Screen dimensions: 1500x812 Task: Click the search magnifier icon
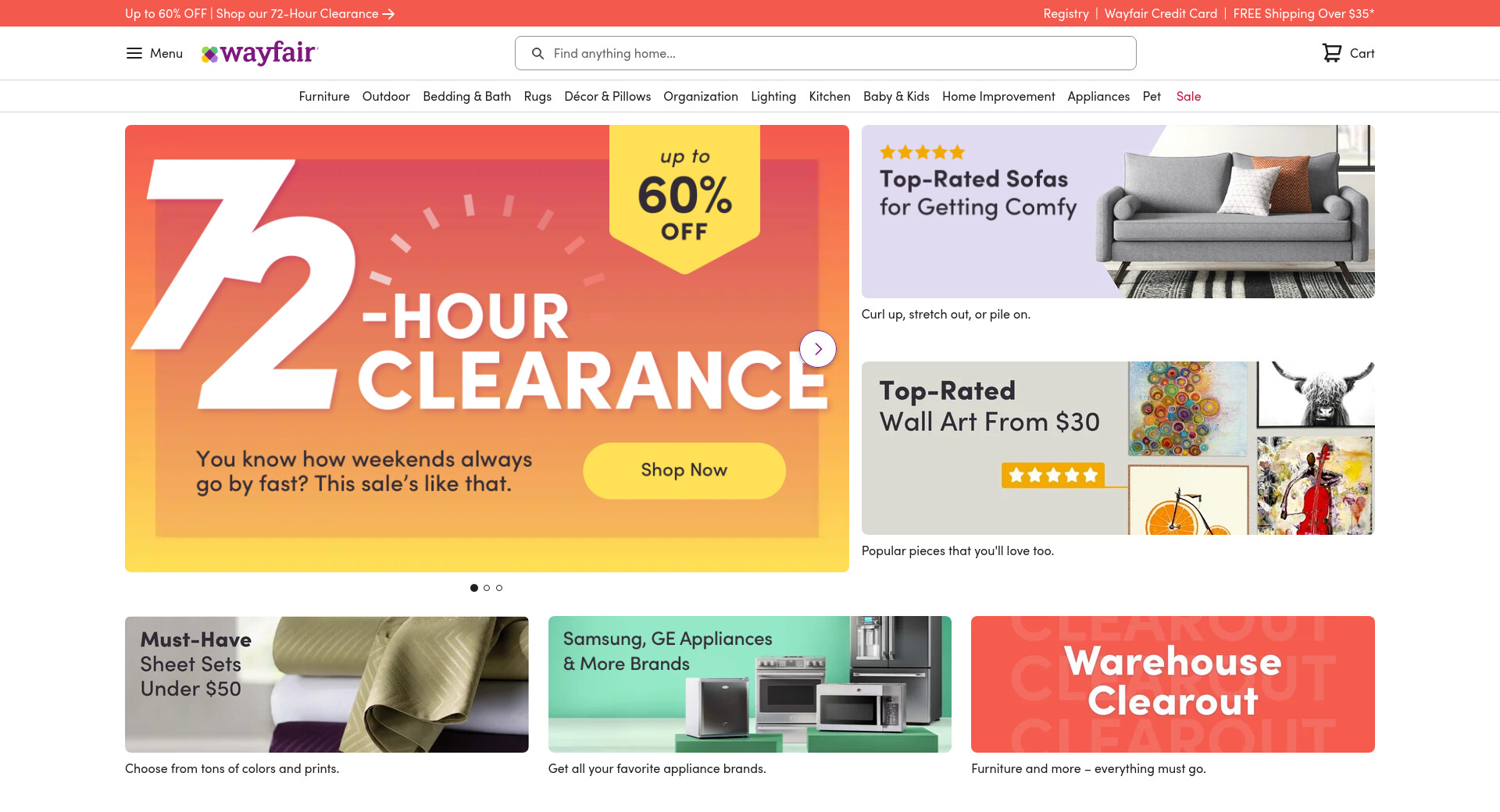pos(537,53)
